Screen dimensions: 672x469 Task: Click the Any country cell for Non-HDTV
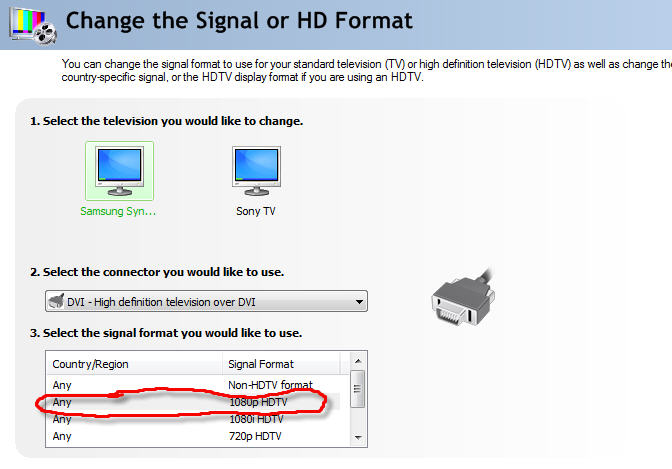63,385
